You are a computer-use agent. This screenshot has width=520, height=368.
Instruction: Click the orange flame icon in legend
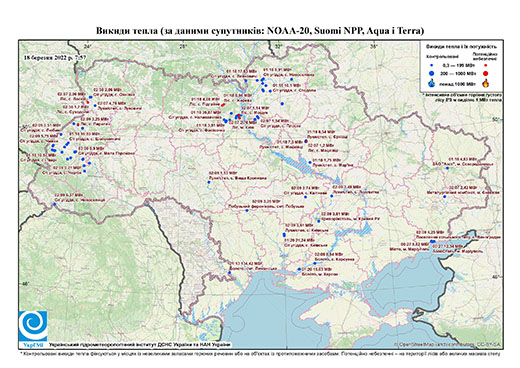click(x=486, y=83)
